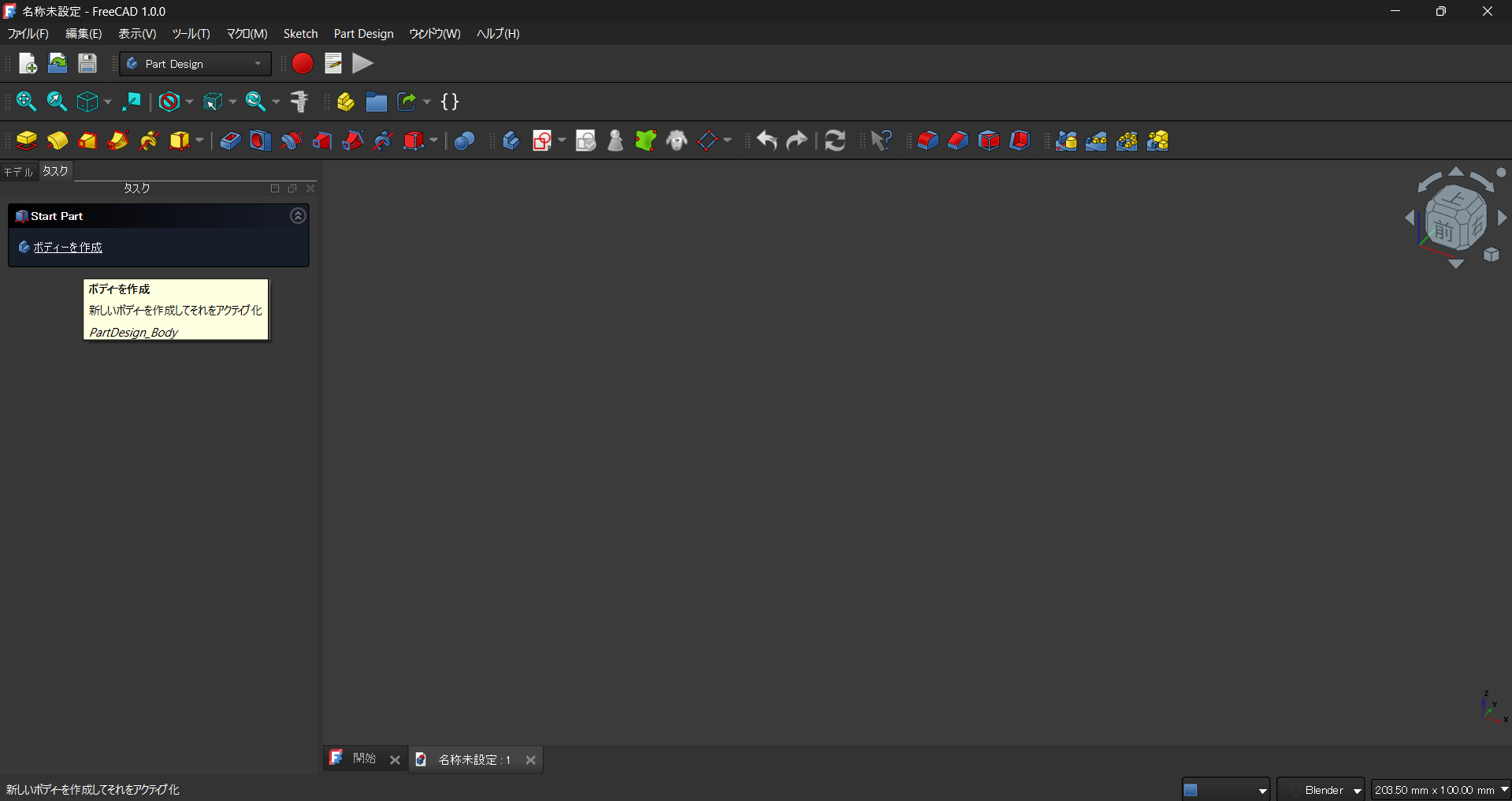Expand the Additive primitive dropdown arrow
The width and height of the screenshot is (1512, 801).
(x=199, y=141)
